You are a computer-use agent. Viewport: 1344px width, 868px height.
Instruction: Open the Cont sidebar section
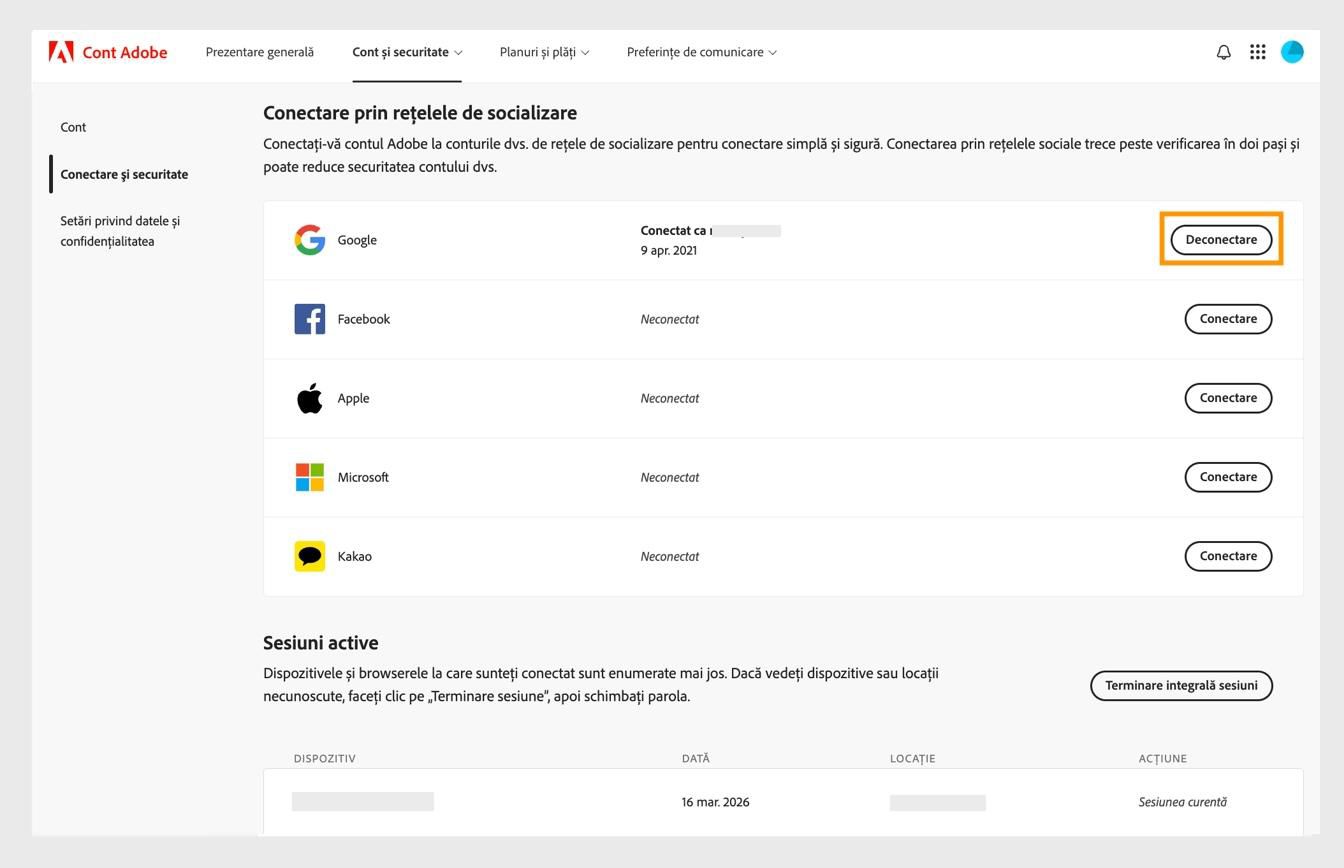pos(73,127)
